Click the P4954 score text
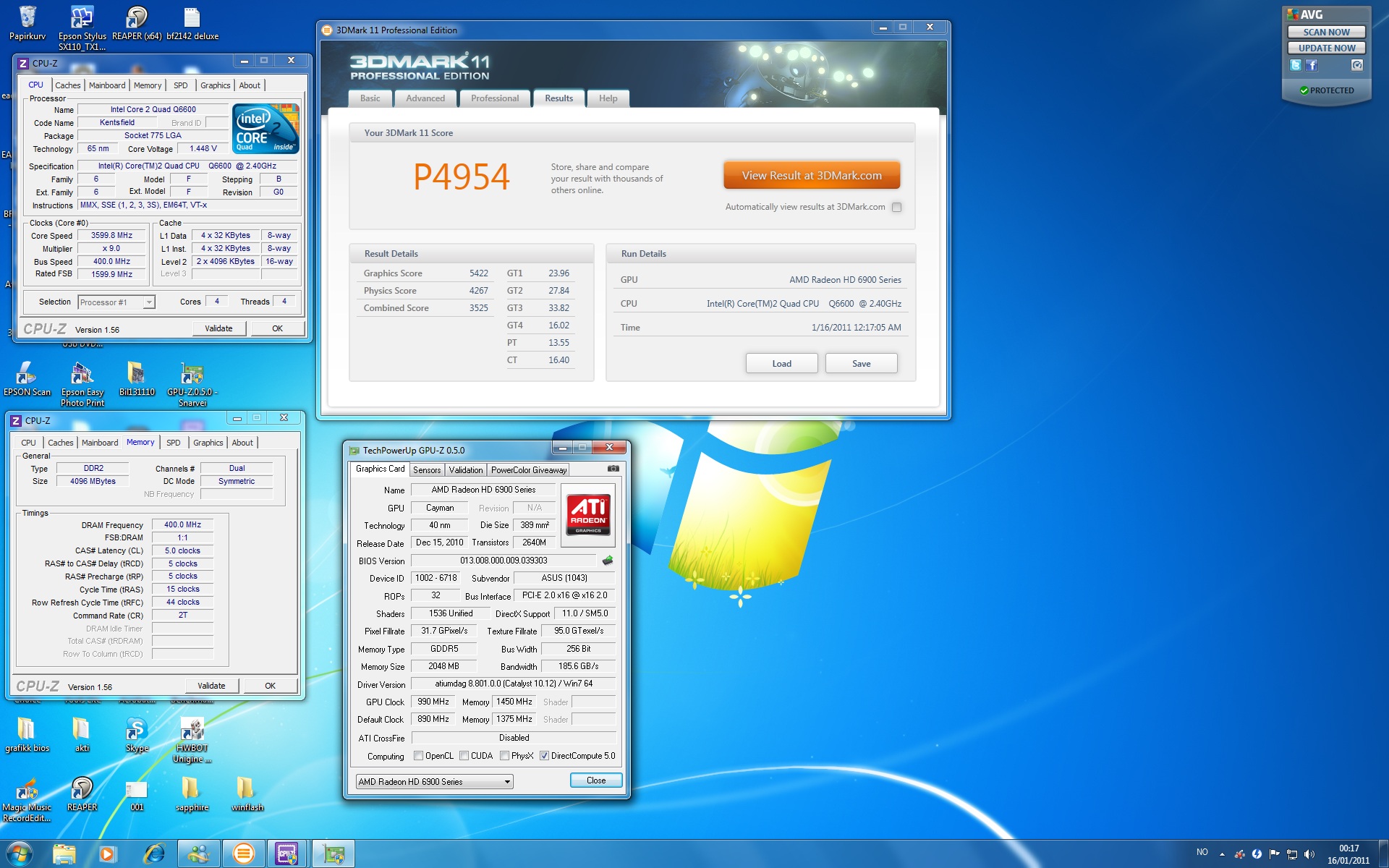1389x868 pixels. (462, 176)
